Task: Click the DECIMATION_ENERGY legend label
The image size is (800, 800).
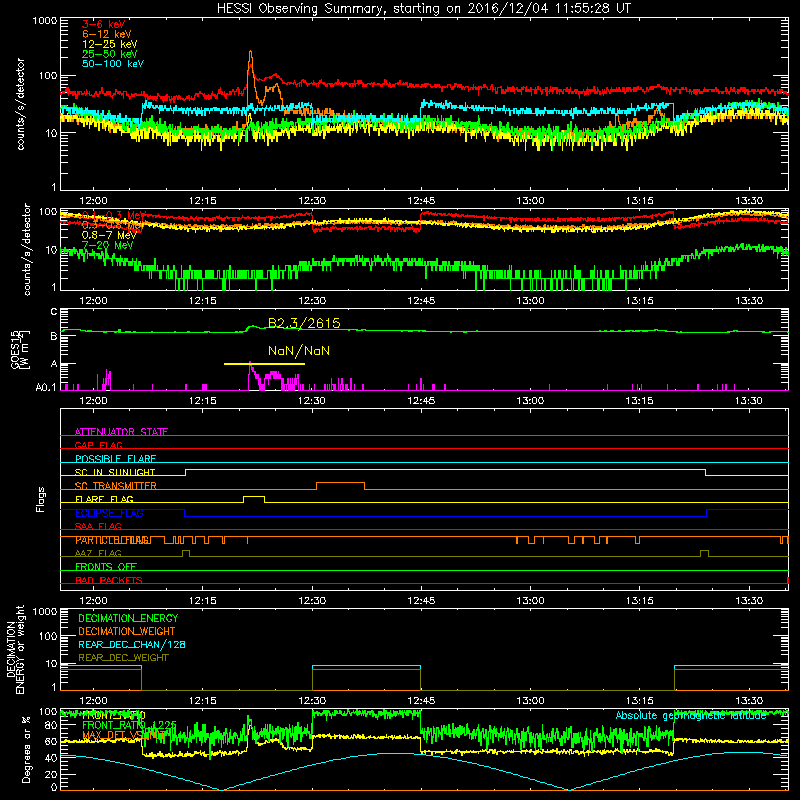Action: [x=128, y=618]
